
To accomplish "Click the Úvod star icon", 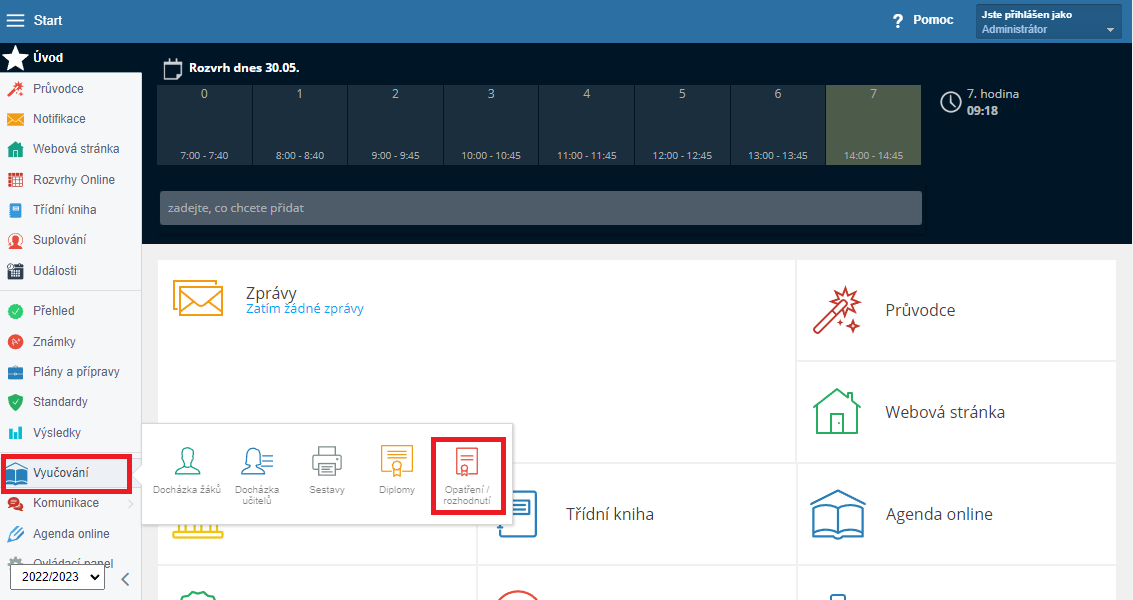I will 15,58.
